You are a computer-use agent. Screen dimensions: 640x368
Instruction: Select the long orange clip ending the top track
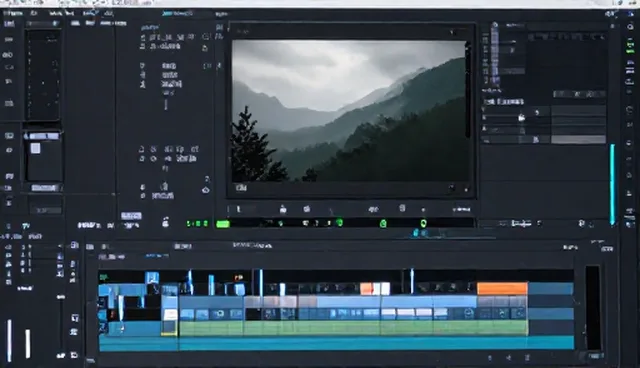pyautogui.click(x=502, y=288)
